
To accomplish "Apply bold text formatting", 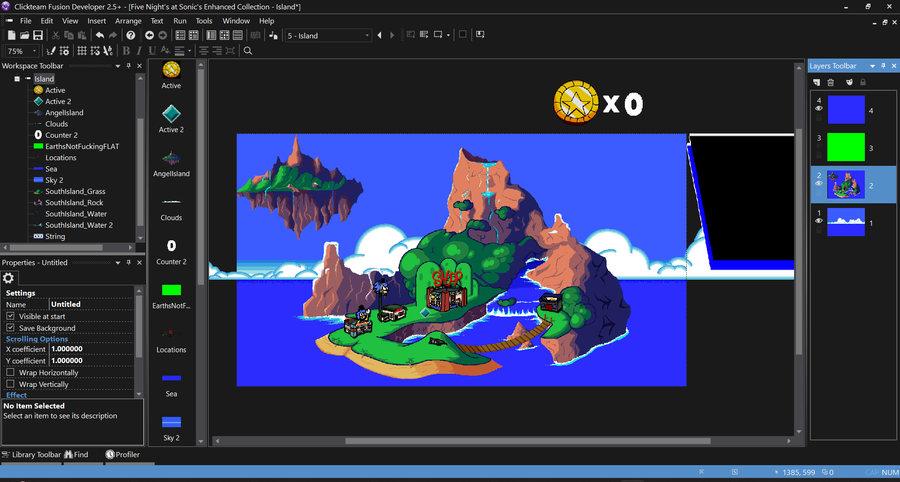I will (126, 50).
